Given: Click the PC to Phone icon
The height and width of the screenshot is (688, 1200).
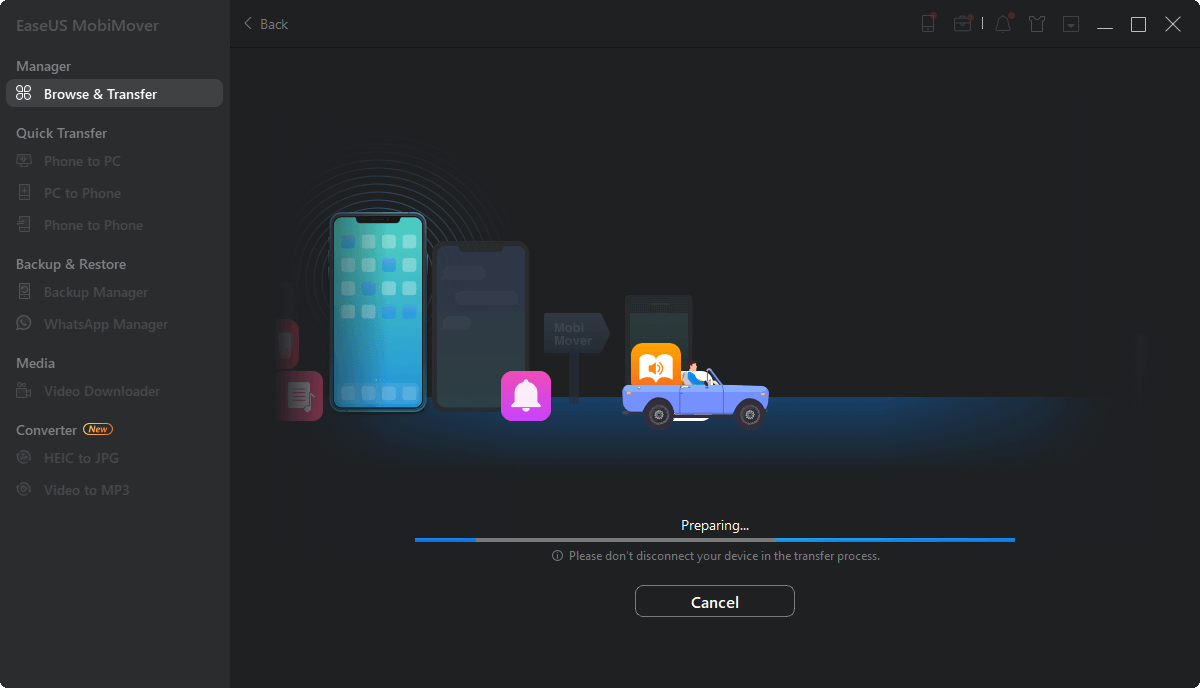Looking at the screenshot, I should click(x=24, y=193).
